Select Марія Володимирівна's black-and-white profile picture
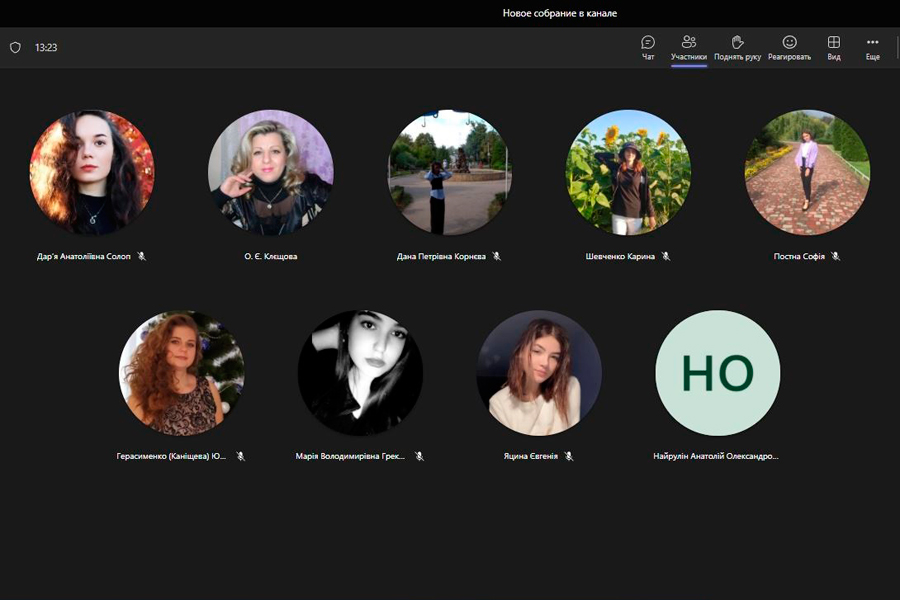900x600 pixels. click(360, 373)
